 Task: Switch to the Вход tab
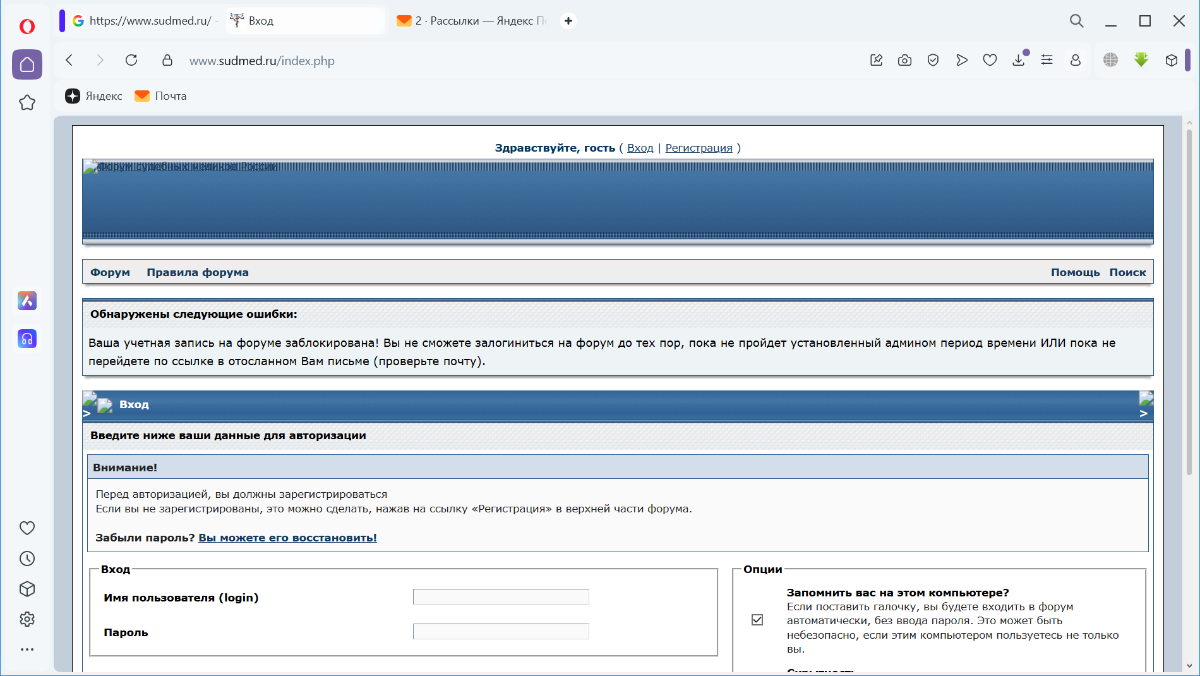click(x=304, y=20)
